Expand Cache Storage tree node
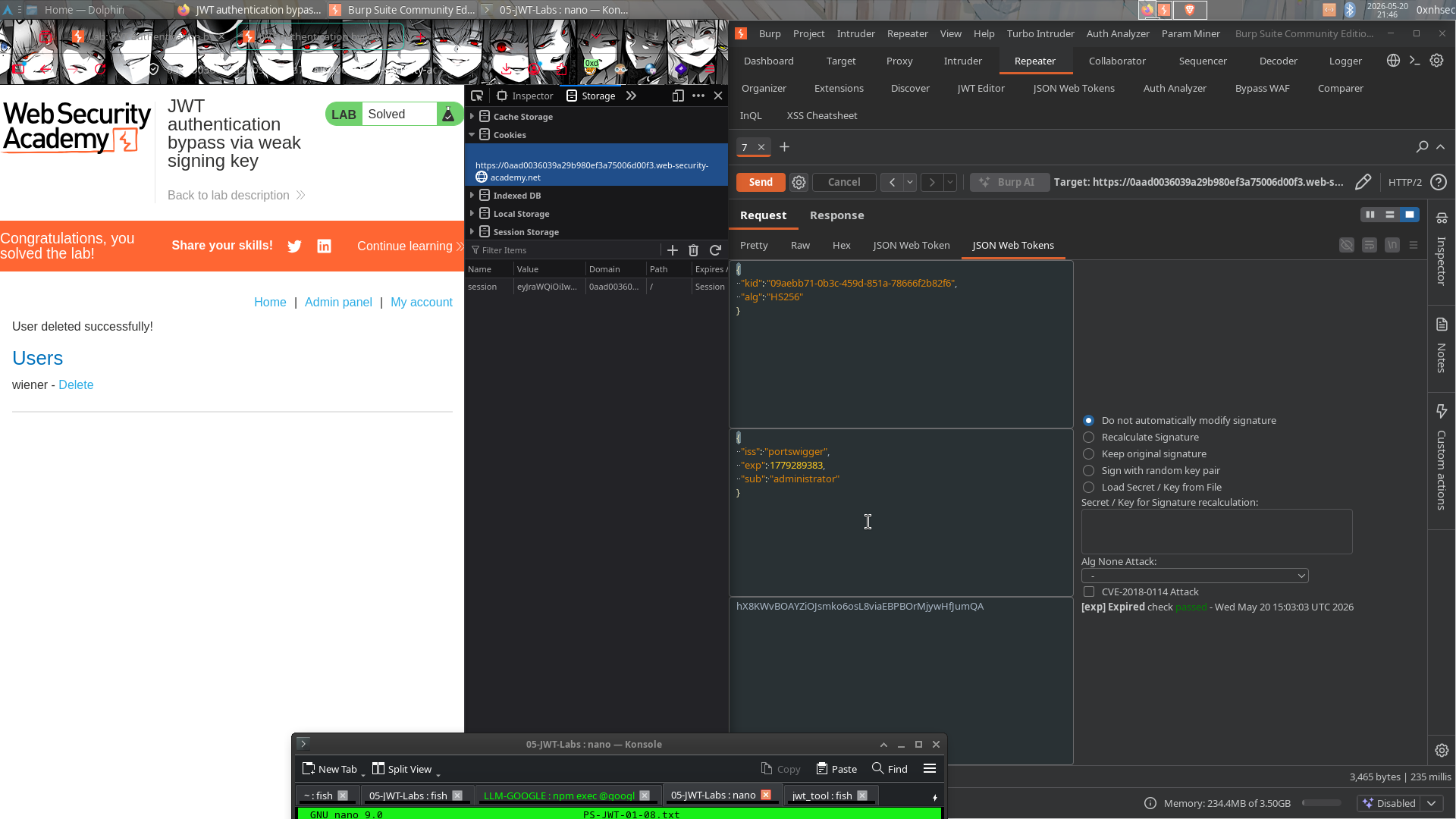This screenshot has height=819, width=1456. pyautogui.click(x=472, y=116)
